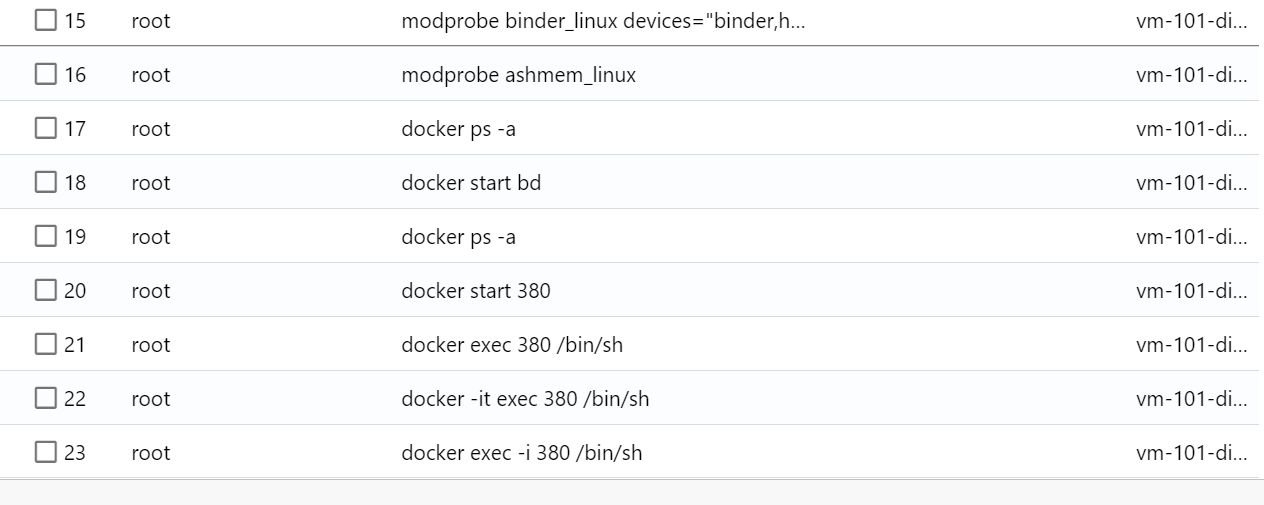Tick the checkbox for row 16
Screen dimensions: 1264x505
[46, 75]
